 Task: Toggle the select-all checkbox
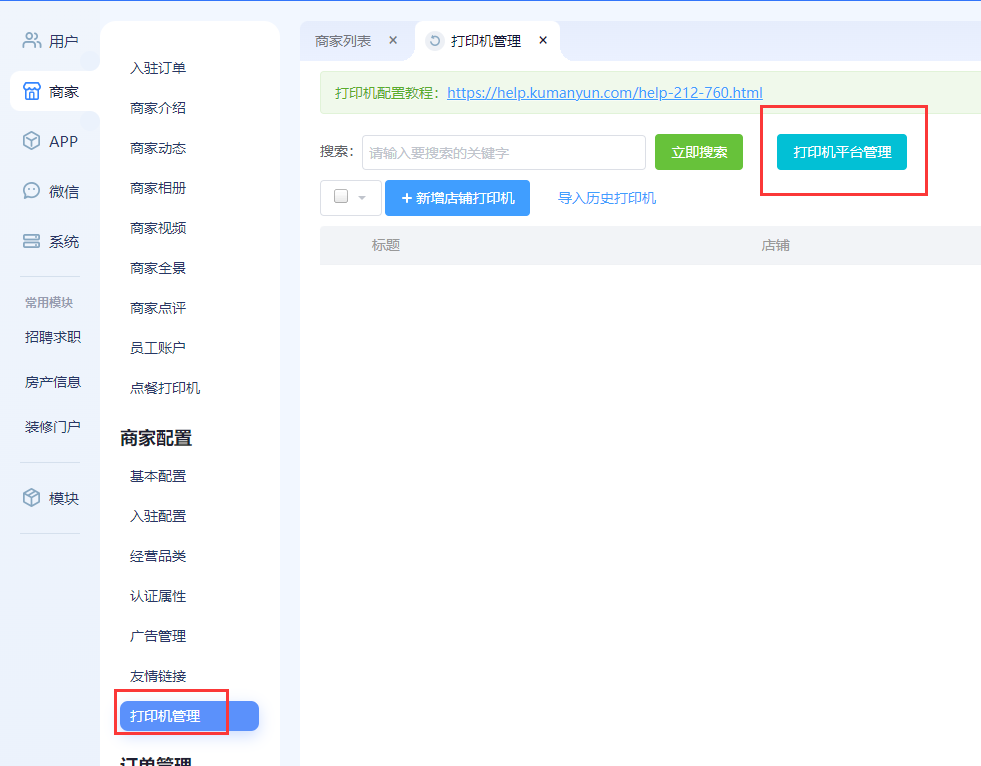point(341,197)
